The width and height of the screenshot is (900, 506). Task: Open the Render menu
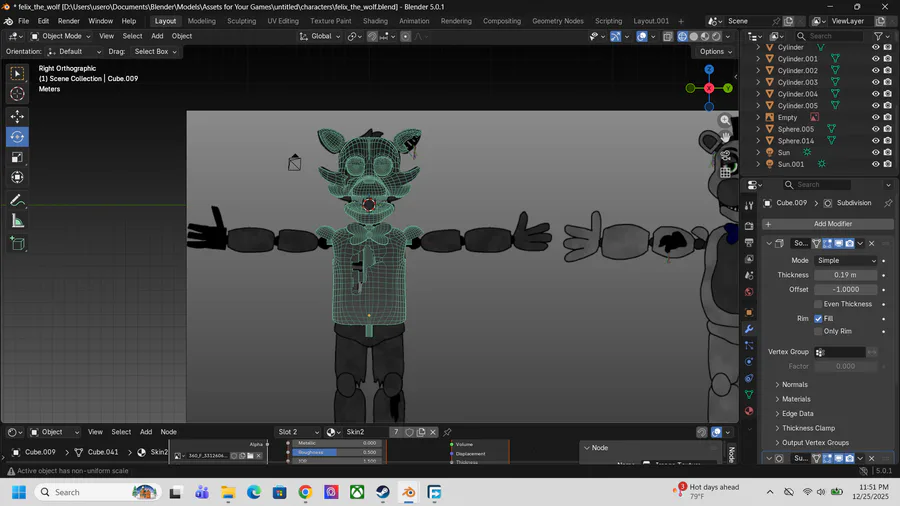[68, 21]
